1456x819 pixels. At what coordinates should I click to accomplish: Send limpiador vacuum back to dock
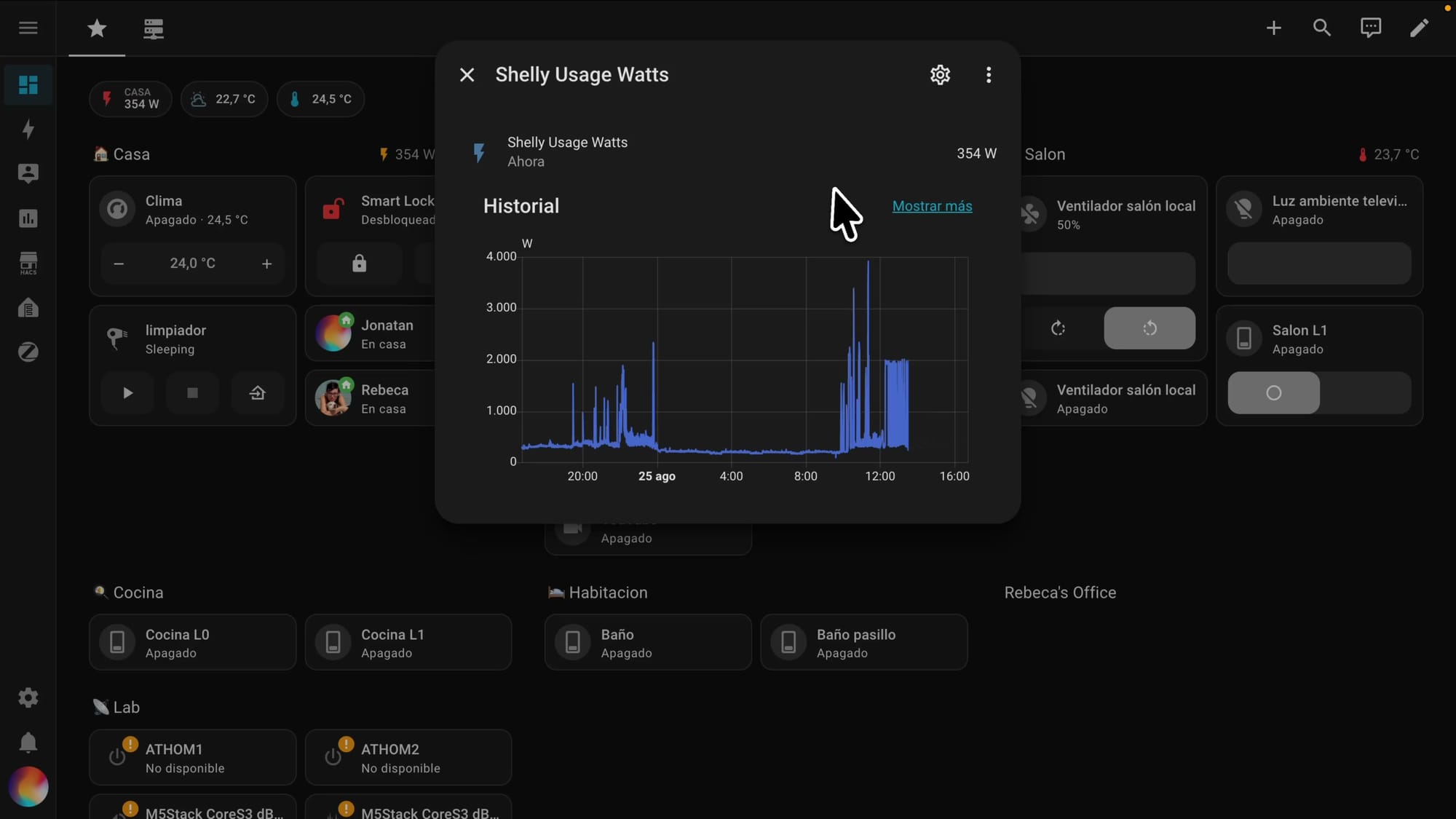click(257, 393)
